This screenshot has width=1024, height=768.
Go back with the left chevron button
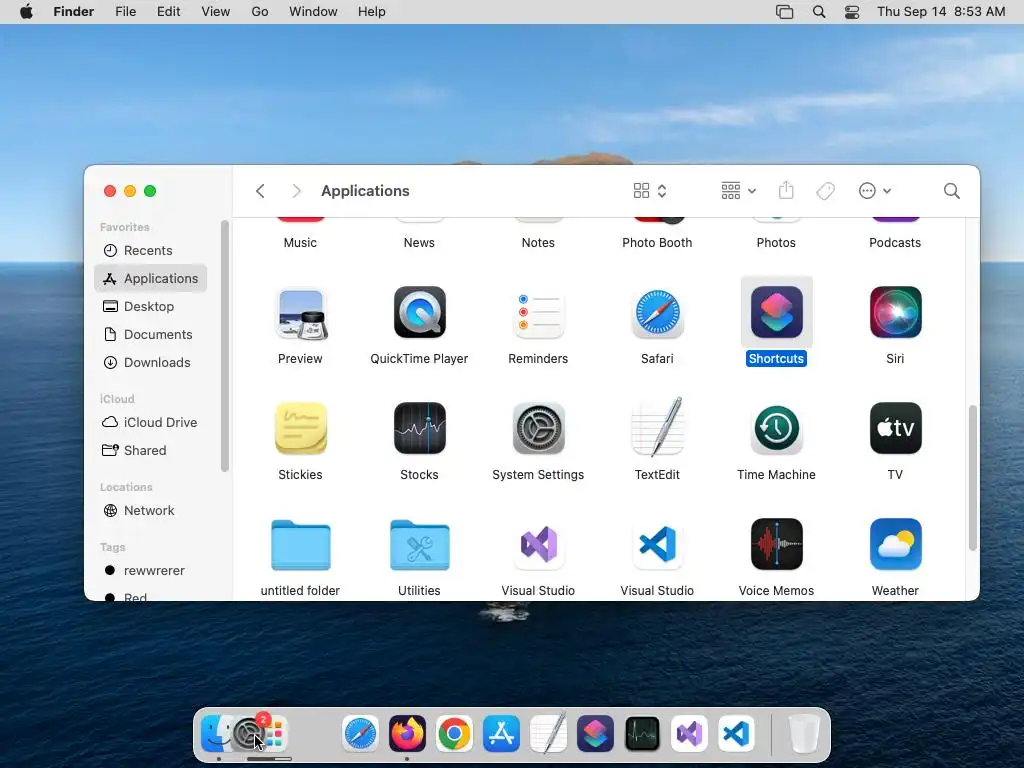pyautogui.click(x=260, y=191)
